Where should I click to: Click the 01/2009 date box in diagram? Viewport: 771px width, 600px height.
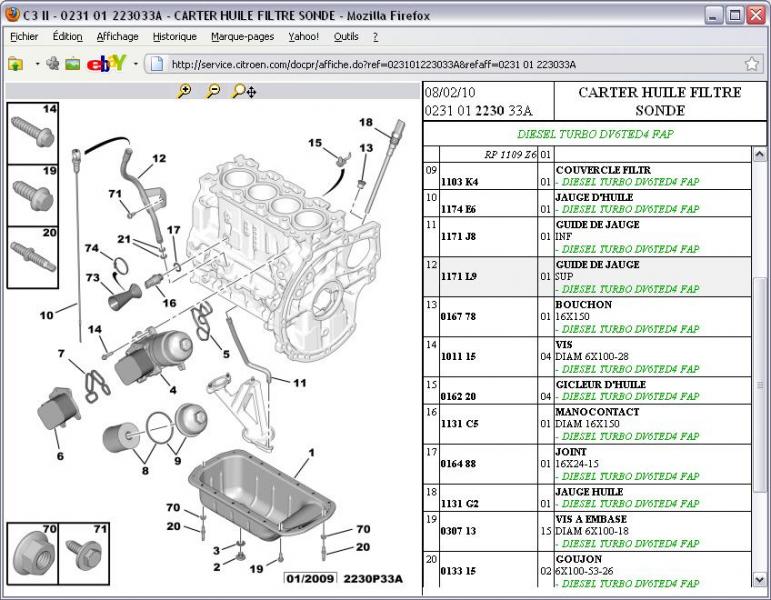pyautogui.click(x=311, y=579)
